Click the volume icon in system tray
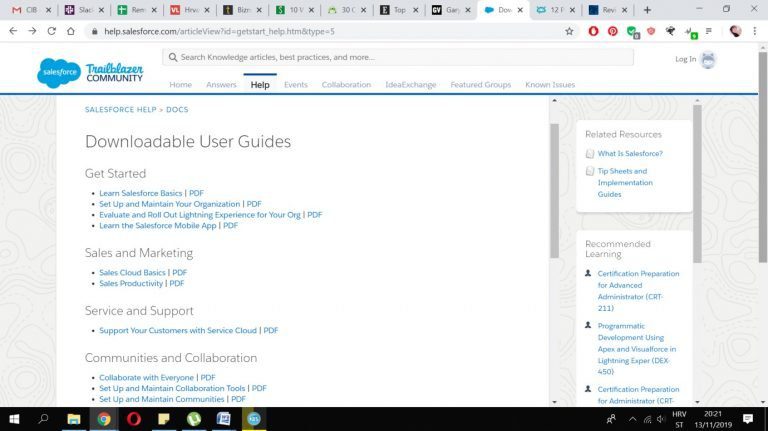768x431 pixels. click(661, 419)
